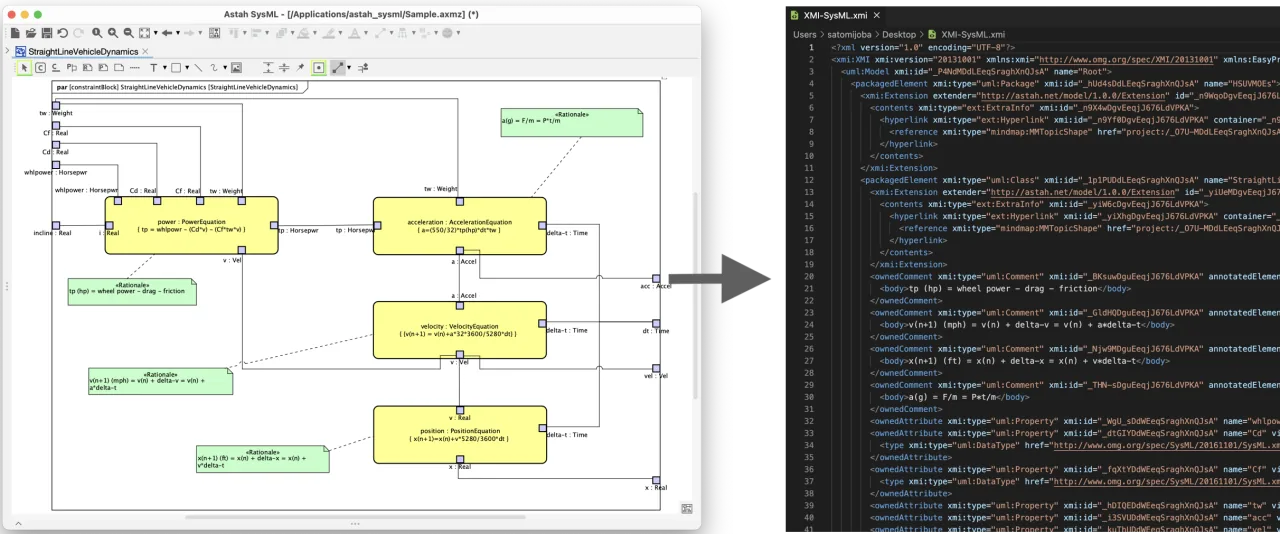Click the diagram map icon at bottom-right of canvas
This screenshot has width=1280, height=534.
click(x=687, y=509)
